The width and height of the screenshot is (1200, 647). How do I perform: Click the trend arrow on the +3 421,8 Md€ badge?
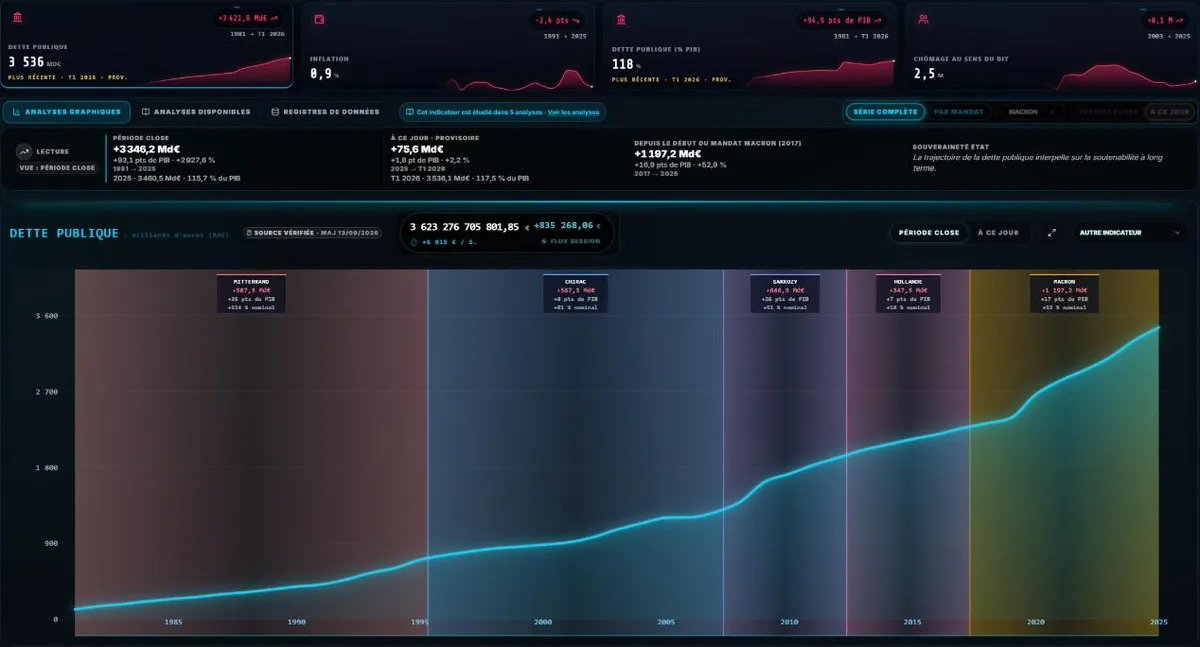click(273, 19)
